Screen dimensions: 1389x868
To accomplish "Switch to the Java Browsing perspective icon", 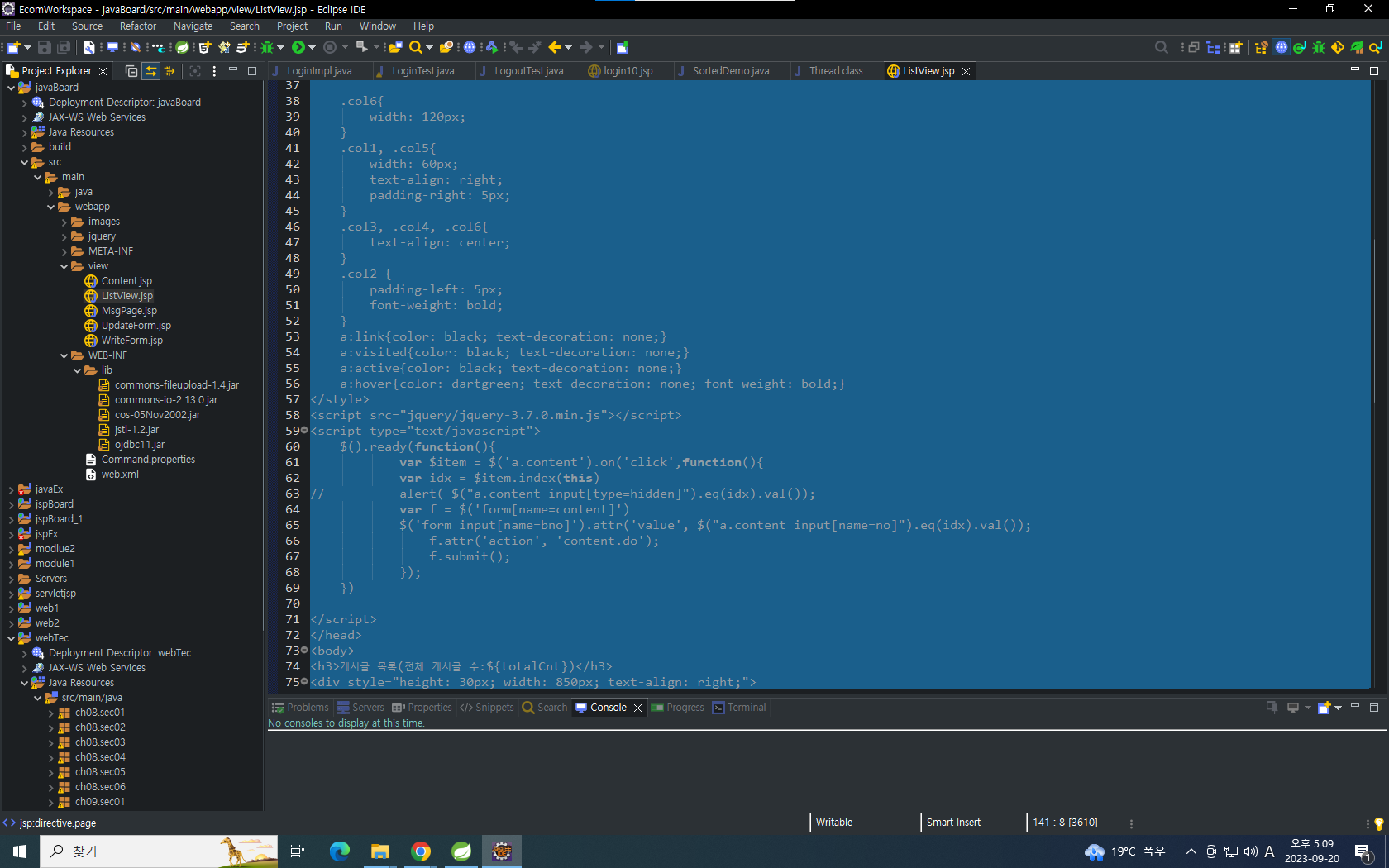I will 1376,47.
